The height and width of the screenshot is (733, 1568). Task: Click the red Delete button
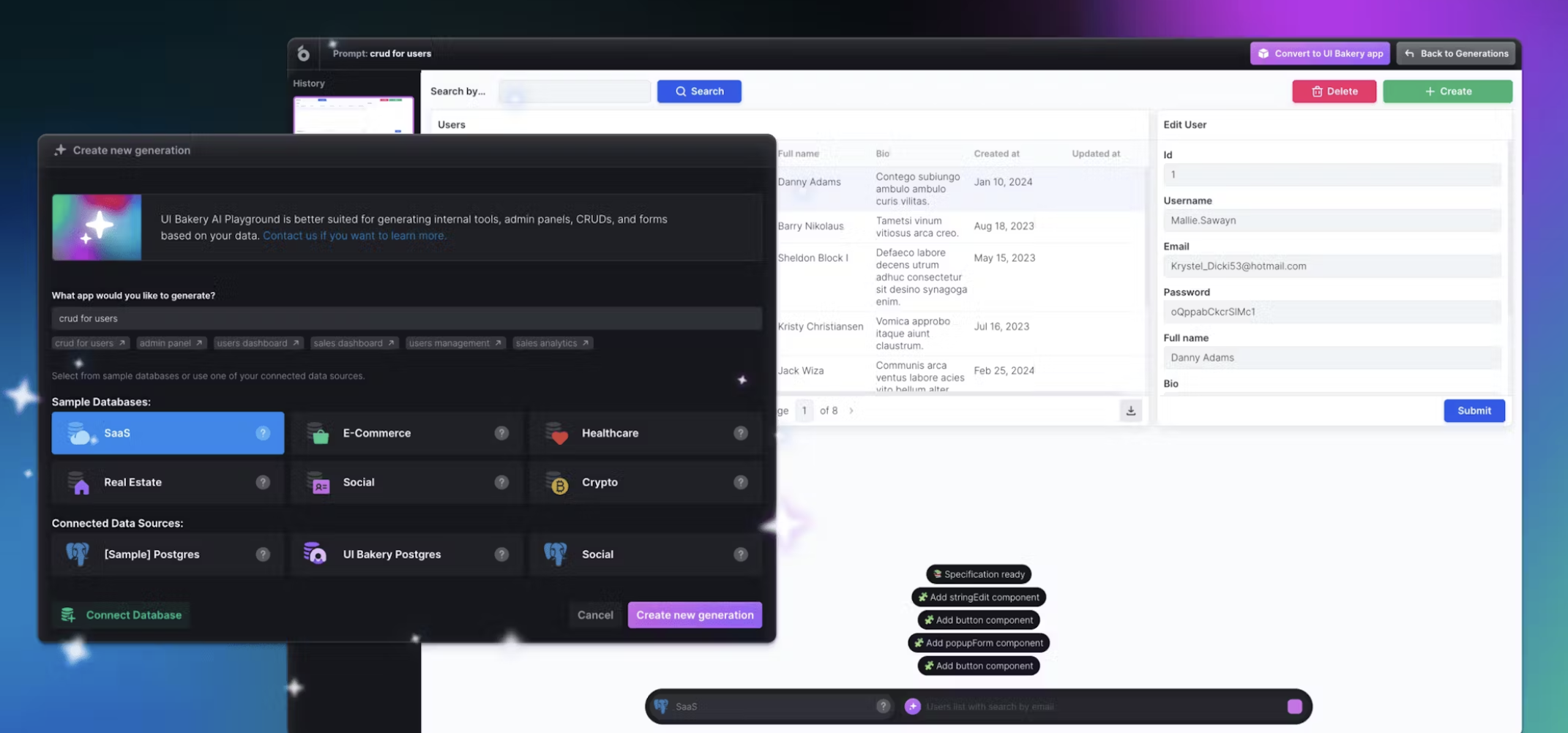click(x=1334, y=91)
